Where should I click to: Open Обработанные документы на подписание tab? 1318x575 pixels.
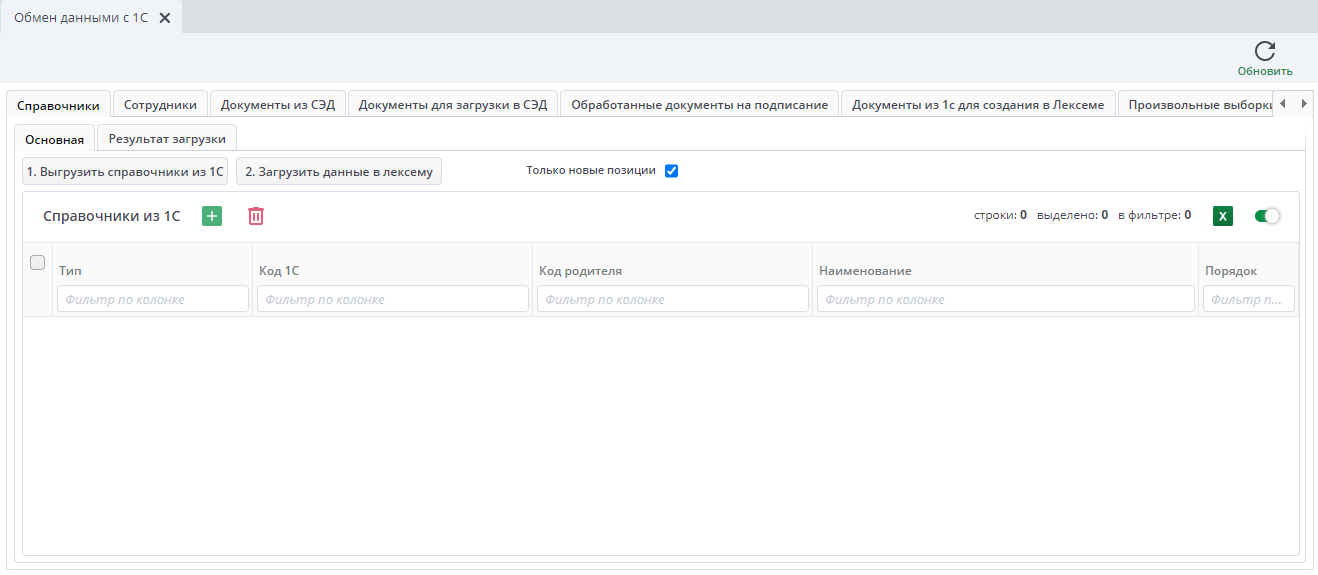pyautogui.click(x=699, y=105)
